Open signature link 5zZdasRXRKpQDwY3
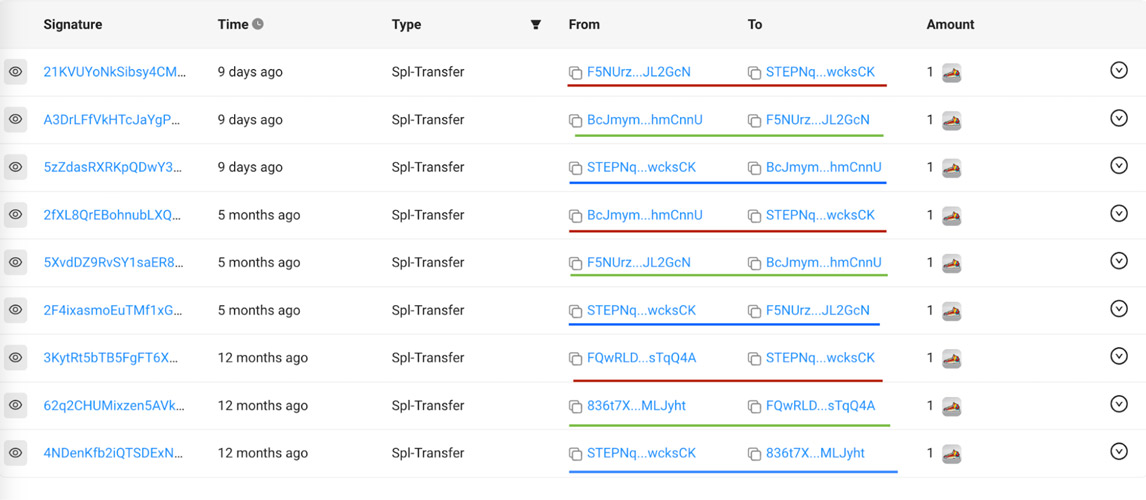This screenshot has height=500, width=1146. [x=115, y=167]
